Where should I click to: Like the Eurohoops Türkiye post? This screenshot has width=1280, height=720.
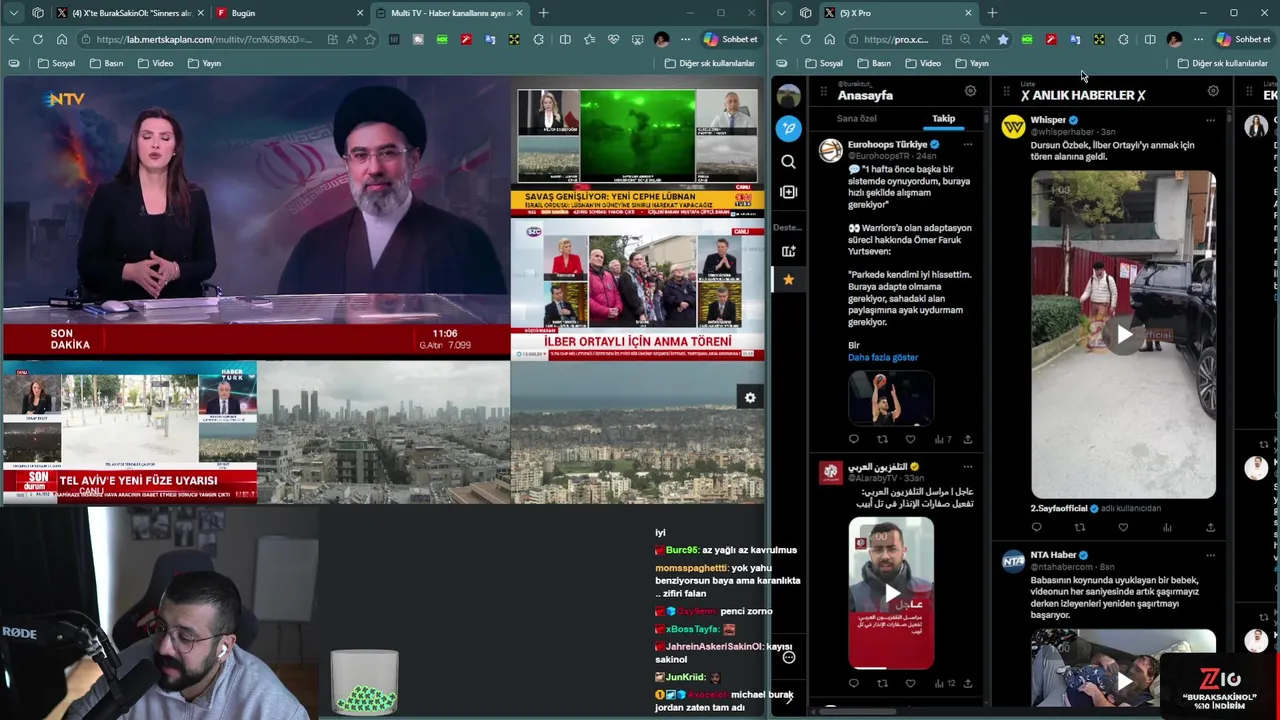910,439
